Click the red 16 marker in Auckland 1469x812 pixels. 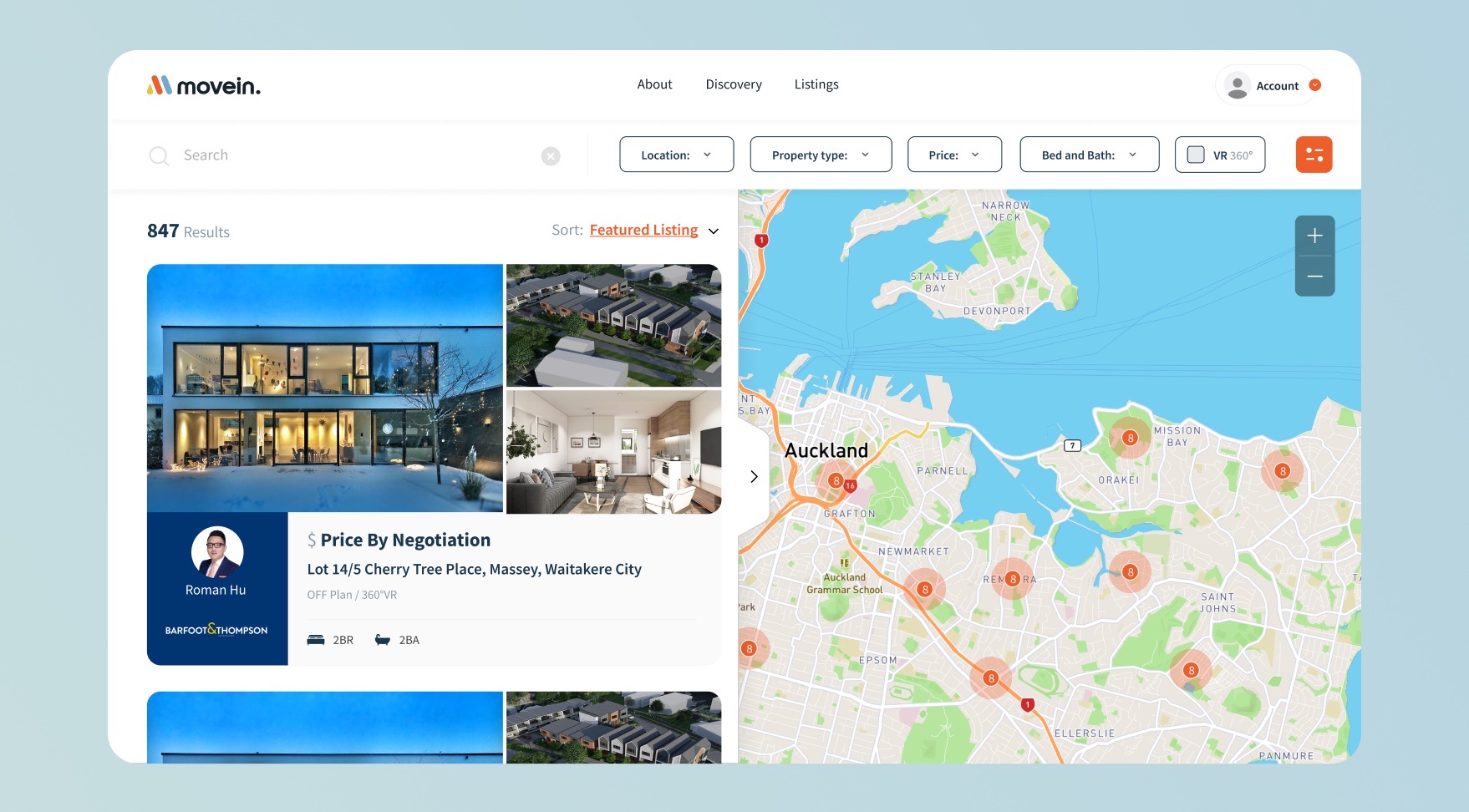850,485
